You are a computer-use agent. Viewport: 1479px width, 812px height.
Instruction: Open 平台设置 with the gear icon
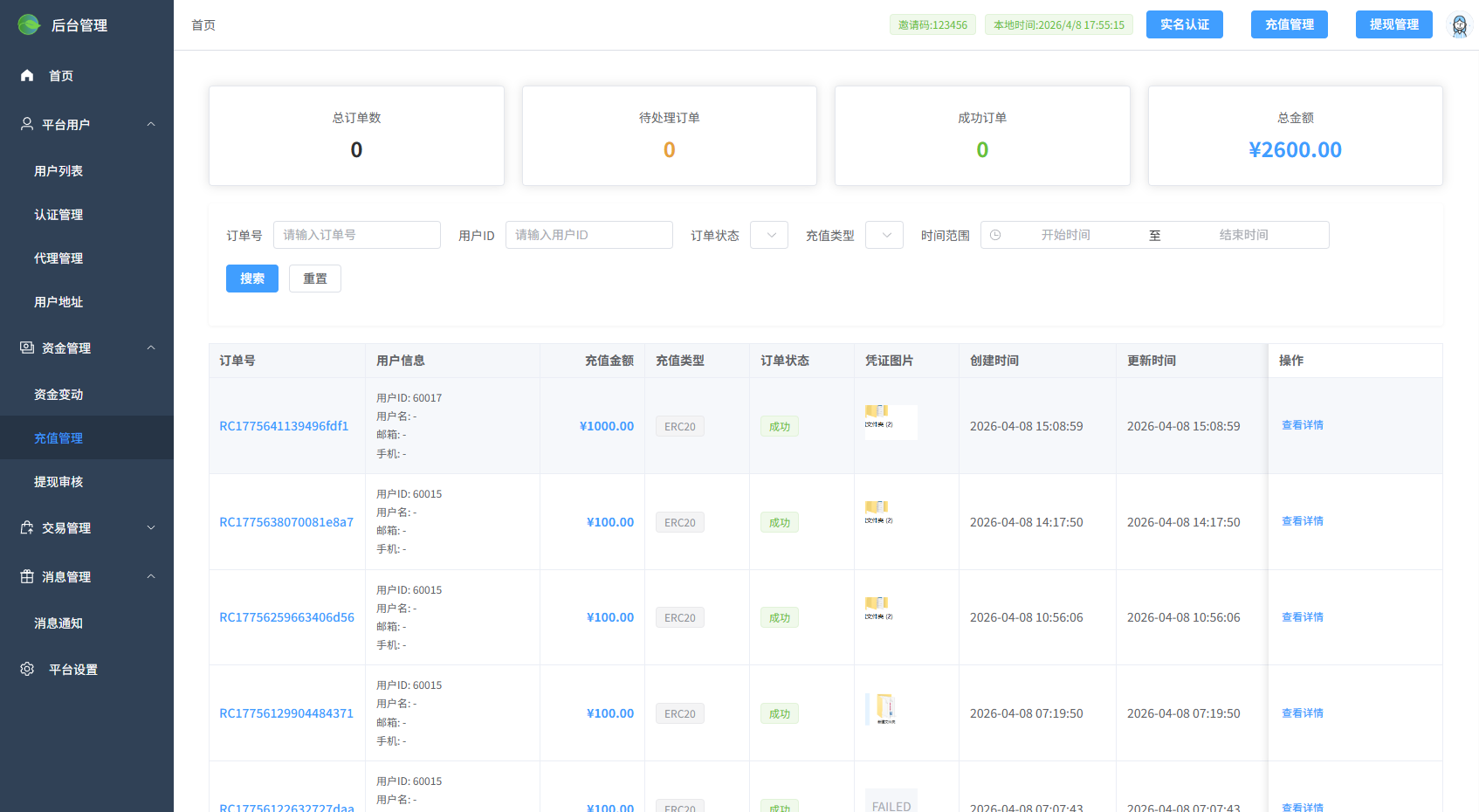(26, 669)
